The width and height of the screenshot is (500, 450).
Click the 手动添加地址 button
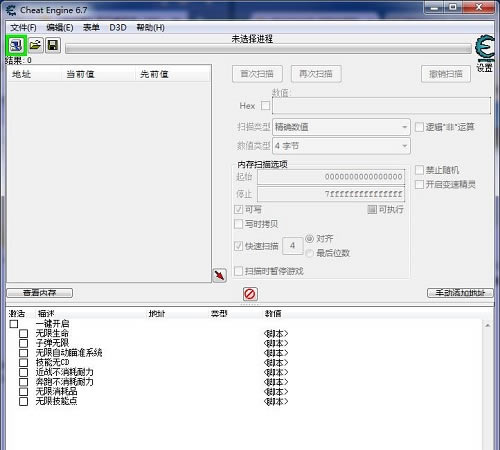[x=460, y=293]
